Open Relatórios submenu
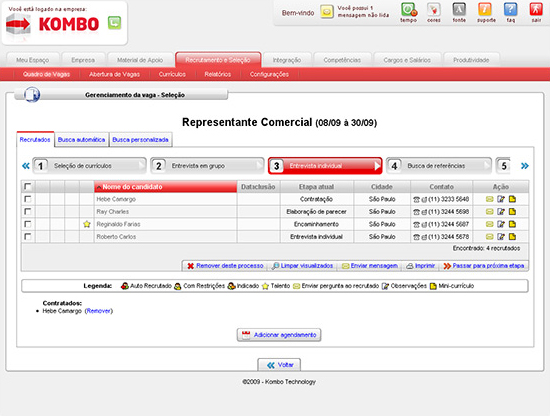550x416 pixels. pos(218,74)
